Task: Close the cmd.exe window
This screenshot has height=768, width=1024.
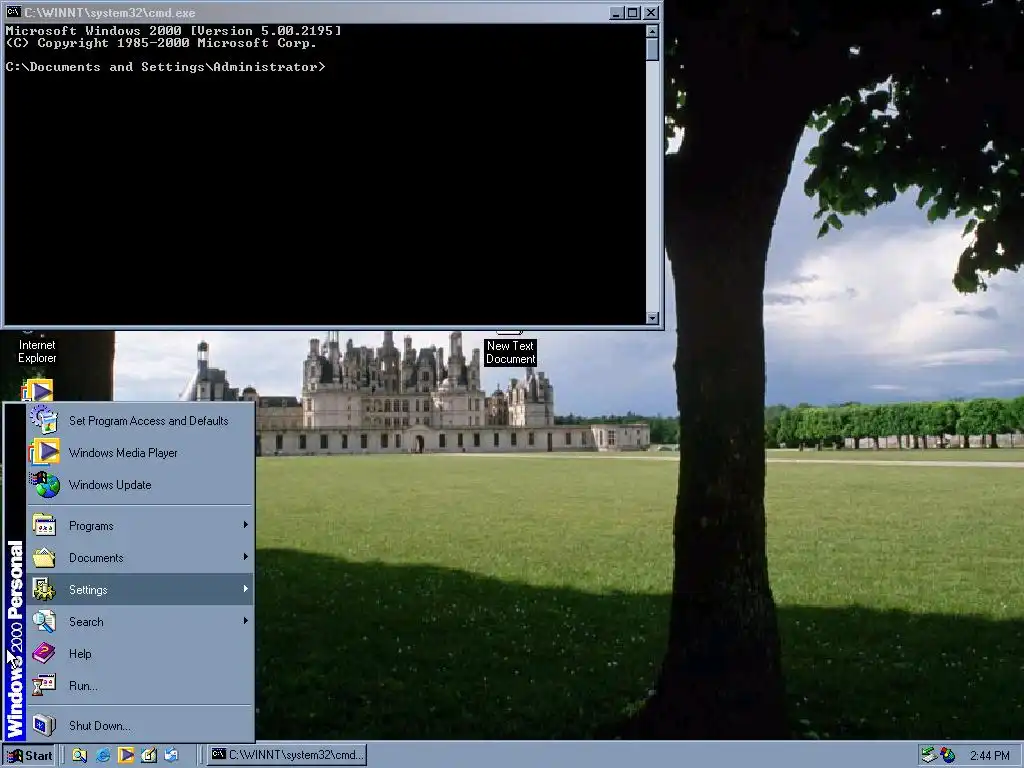Action: 651,12
